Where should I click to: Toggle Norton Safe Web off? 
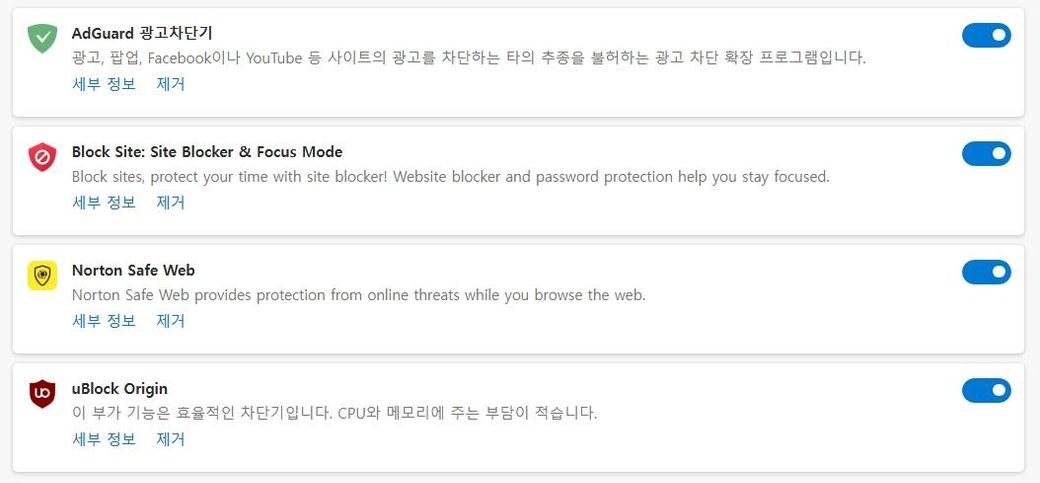986,272
